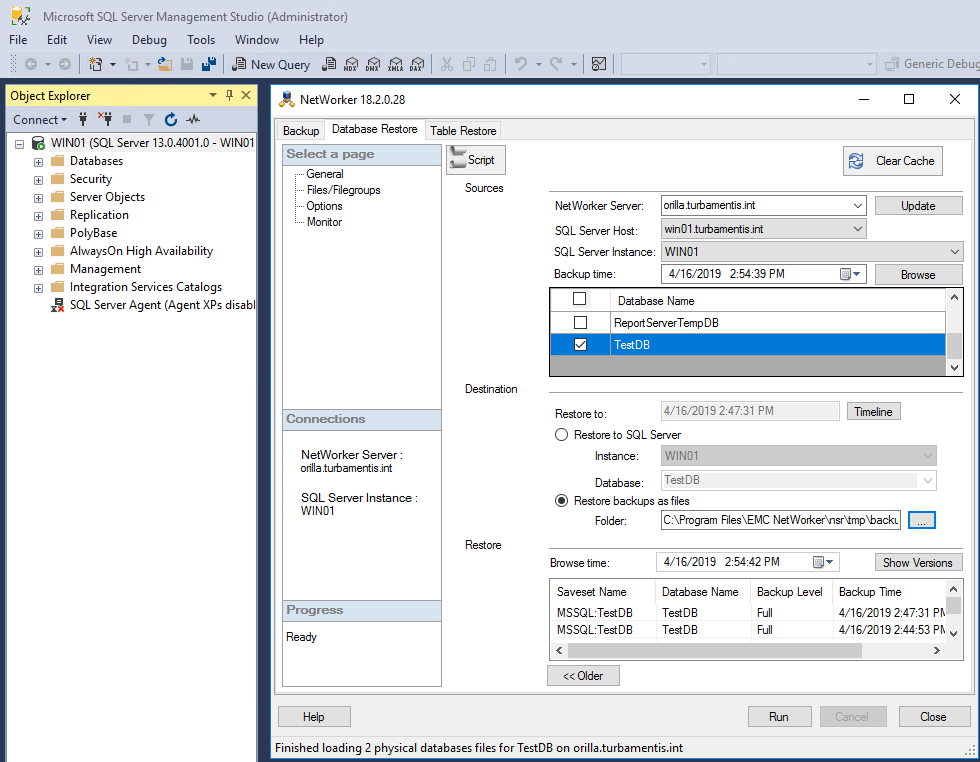Click the Open File toolbar icon
Viewport: 980px width, 762px height.
(x=164, y=64)
